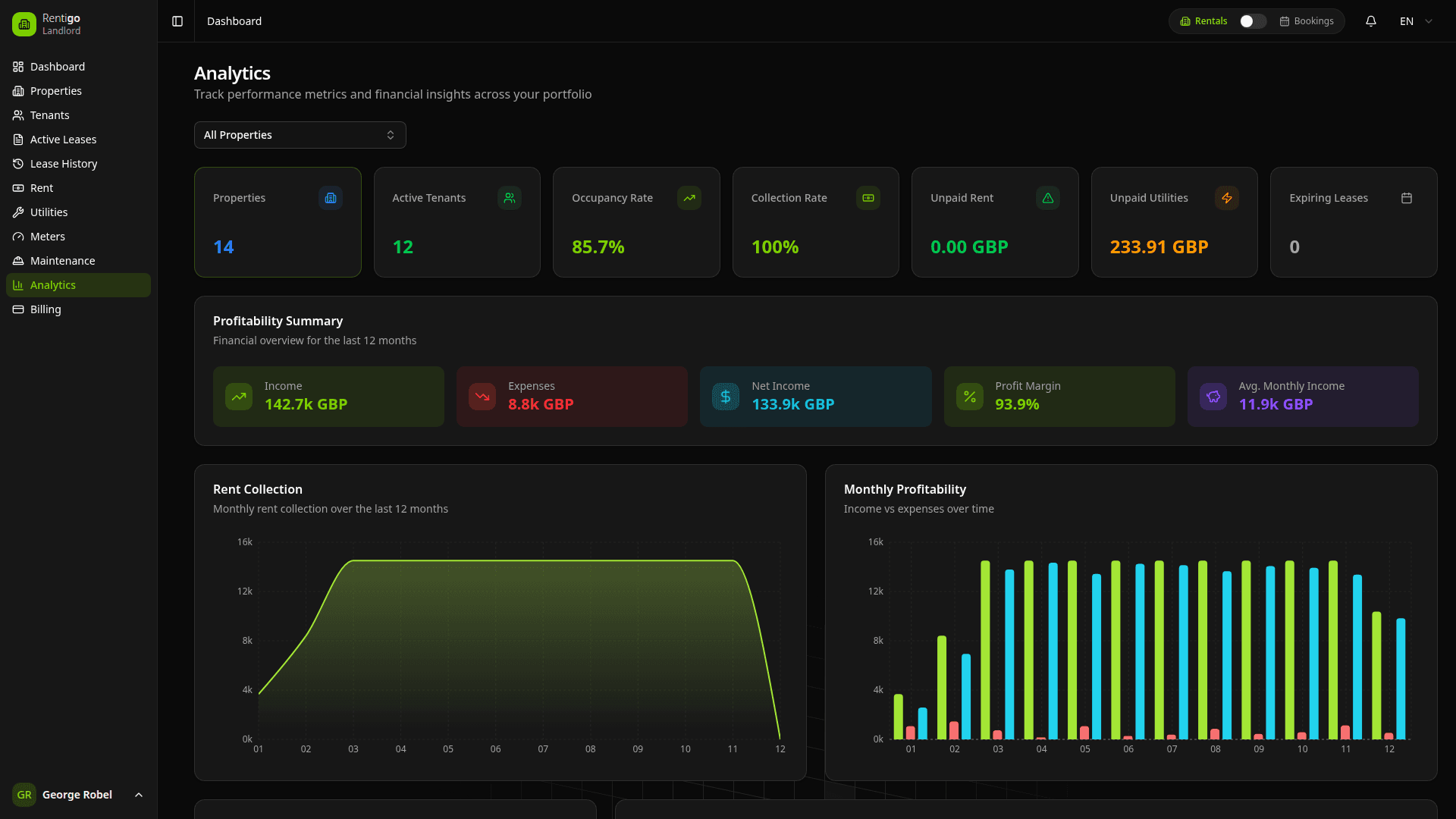This screenshot has width=1456, height=819.
Task: Open Lease History from the sidebar
Action: pos(64,164)
